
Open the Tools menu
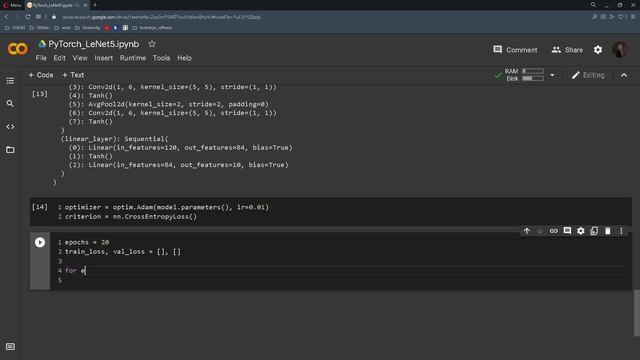tap(161, 58)
